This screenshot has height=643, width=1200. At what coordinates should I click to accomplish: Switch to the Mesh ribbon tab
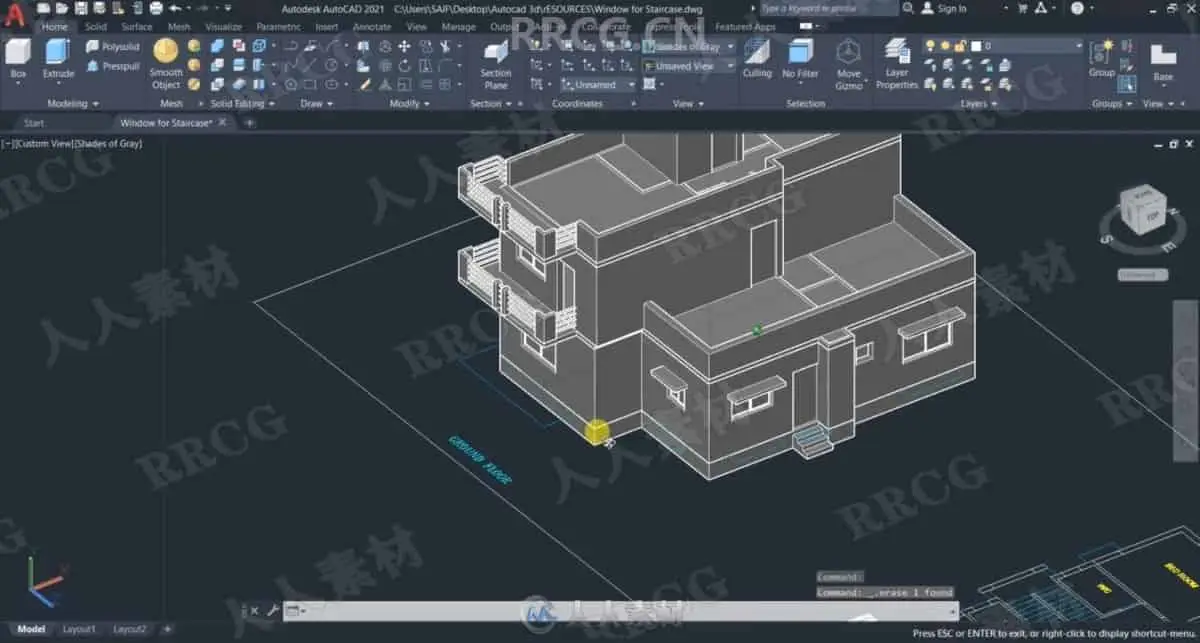[179, 27]
